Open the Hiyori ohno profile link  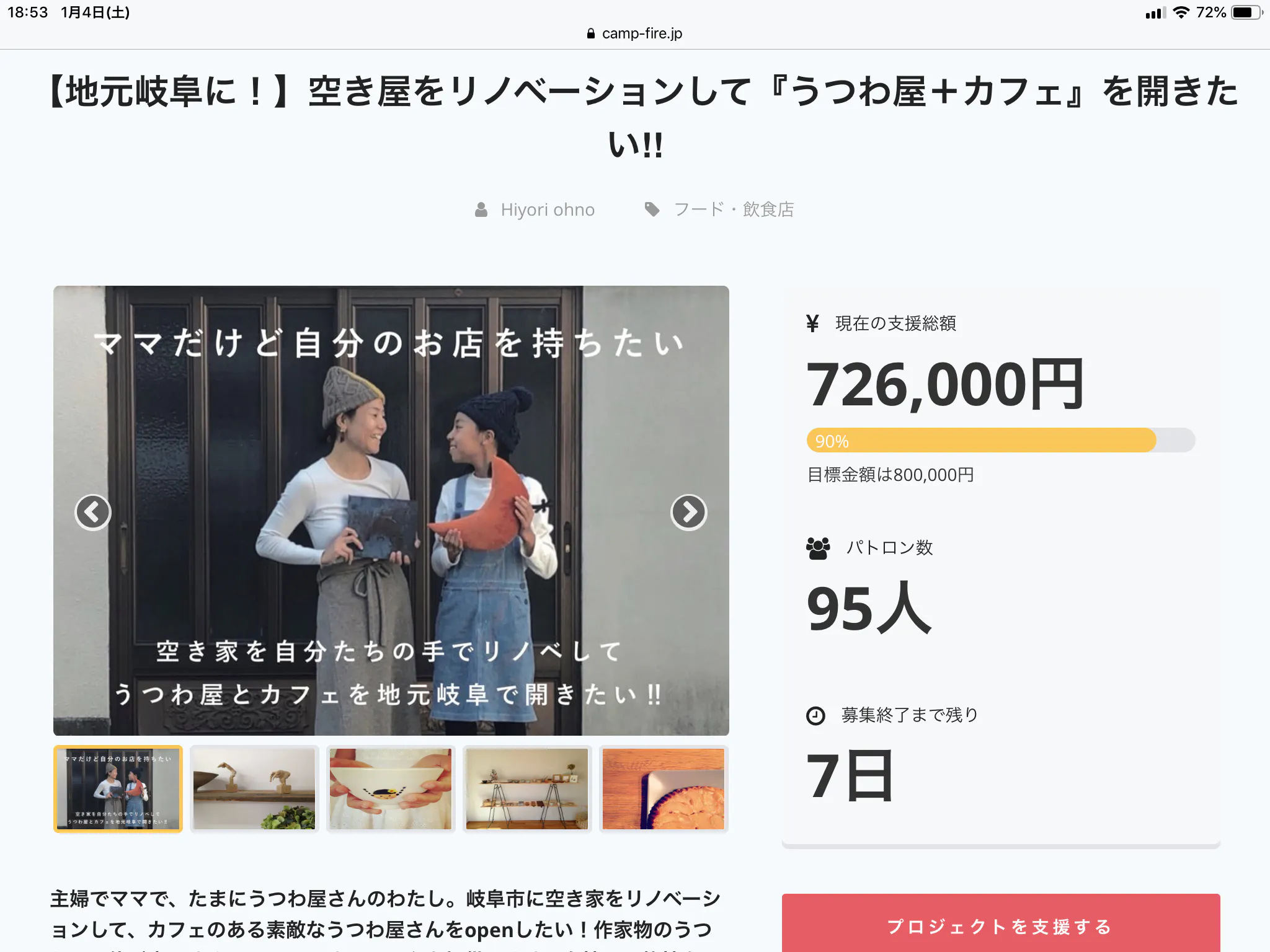548,210
